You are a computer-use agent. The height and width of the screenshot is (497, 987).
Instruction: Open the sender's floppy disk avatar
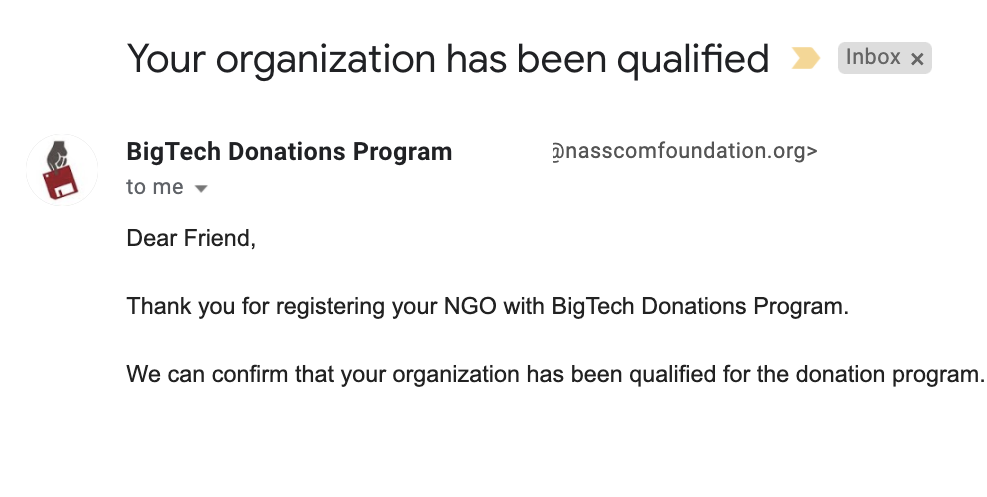point(62,169)
